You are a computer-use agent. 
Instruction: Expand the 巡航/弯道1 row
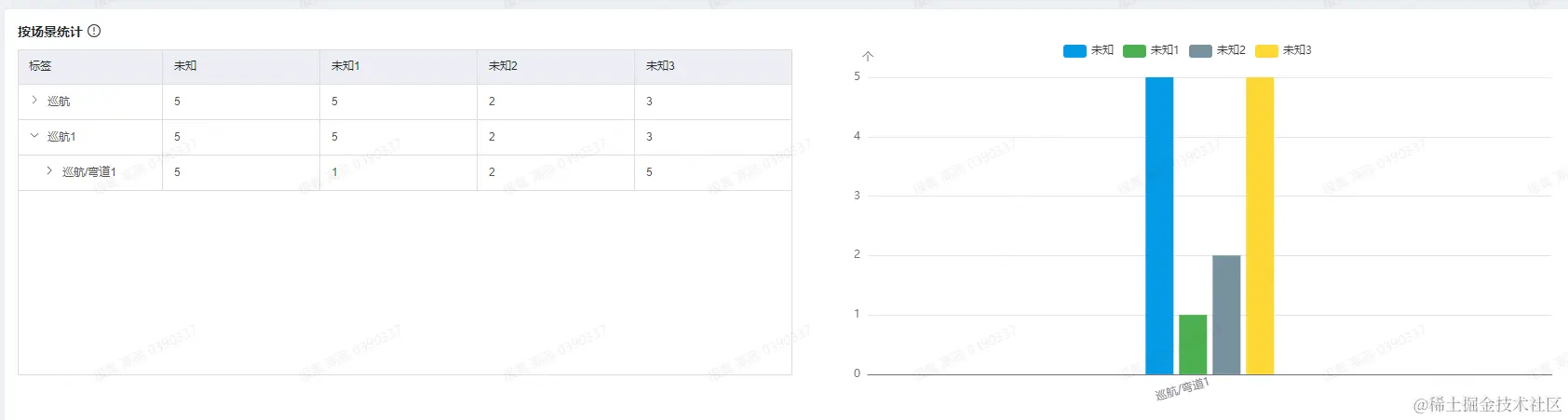pos(49,171)
